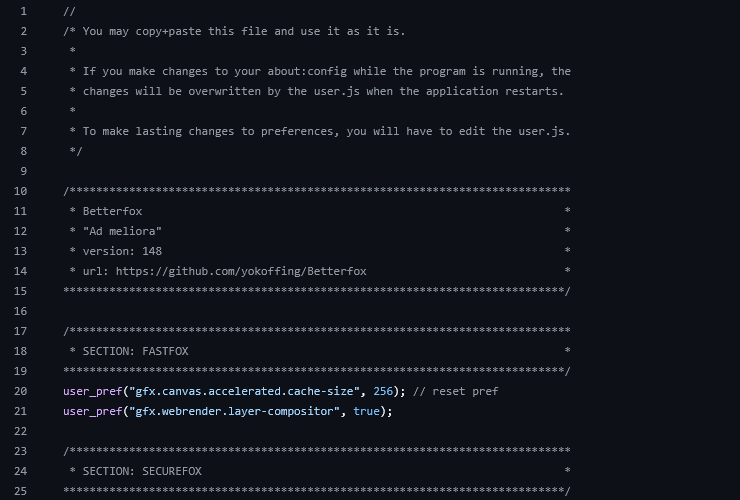Click line number 25 in gutter
Viewport: 740px width, 500px height.
pyautogui.click(x=20, y=491)
